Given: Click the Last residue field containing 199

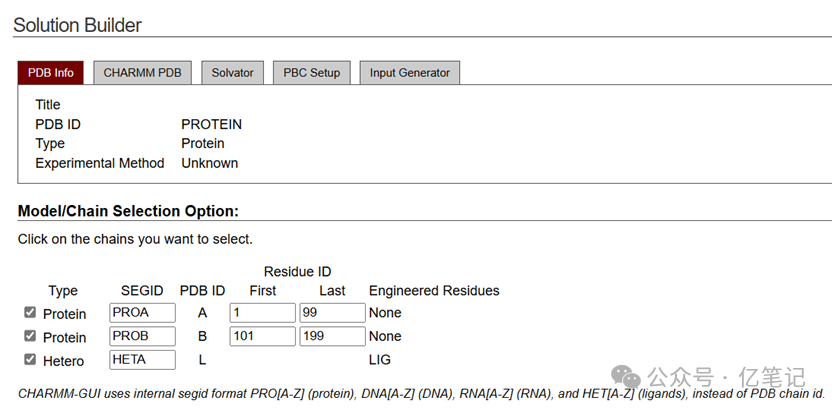Looking at the screenshot, I should pyautogui.click(x=332, y=336).
